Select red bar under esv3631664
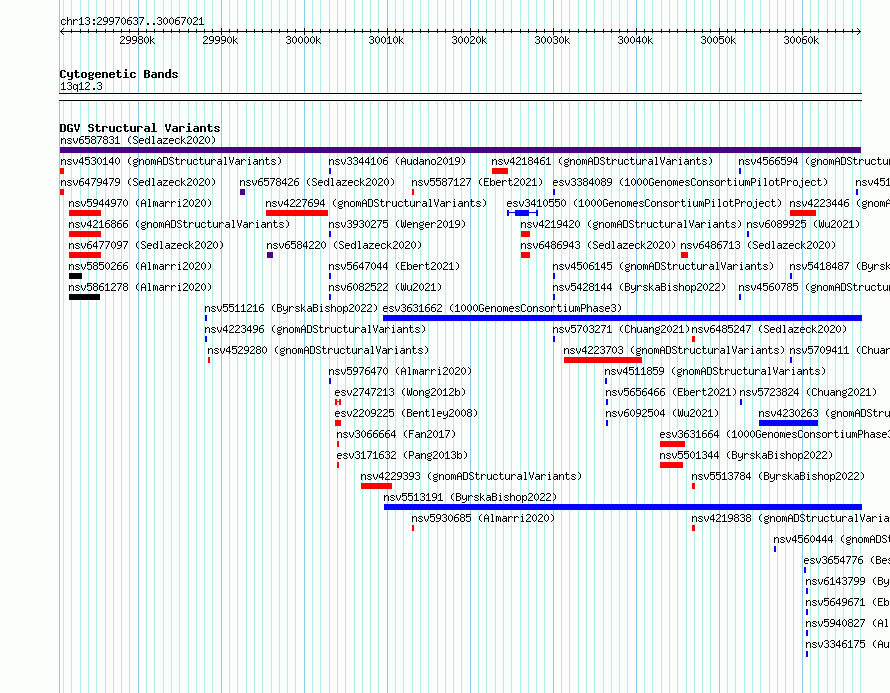The image size is (890, 693). click(x=673, y=444)
